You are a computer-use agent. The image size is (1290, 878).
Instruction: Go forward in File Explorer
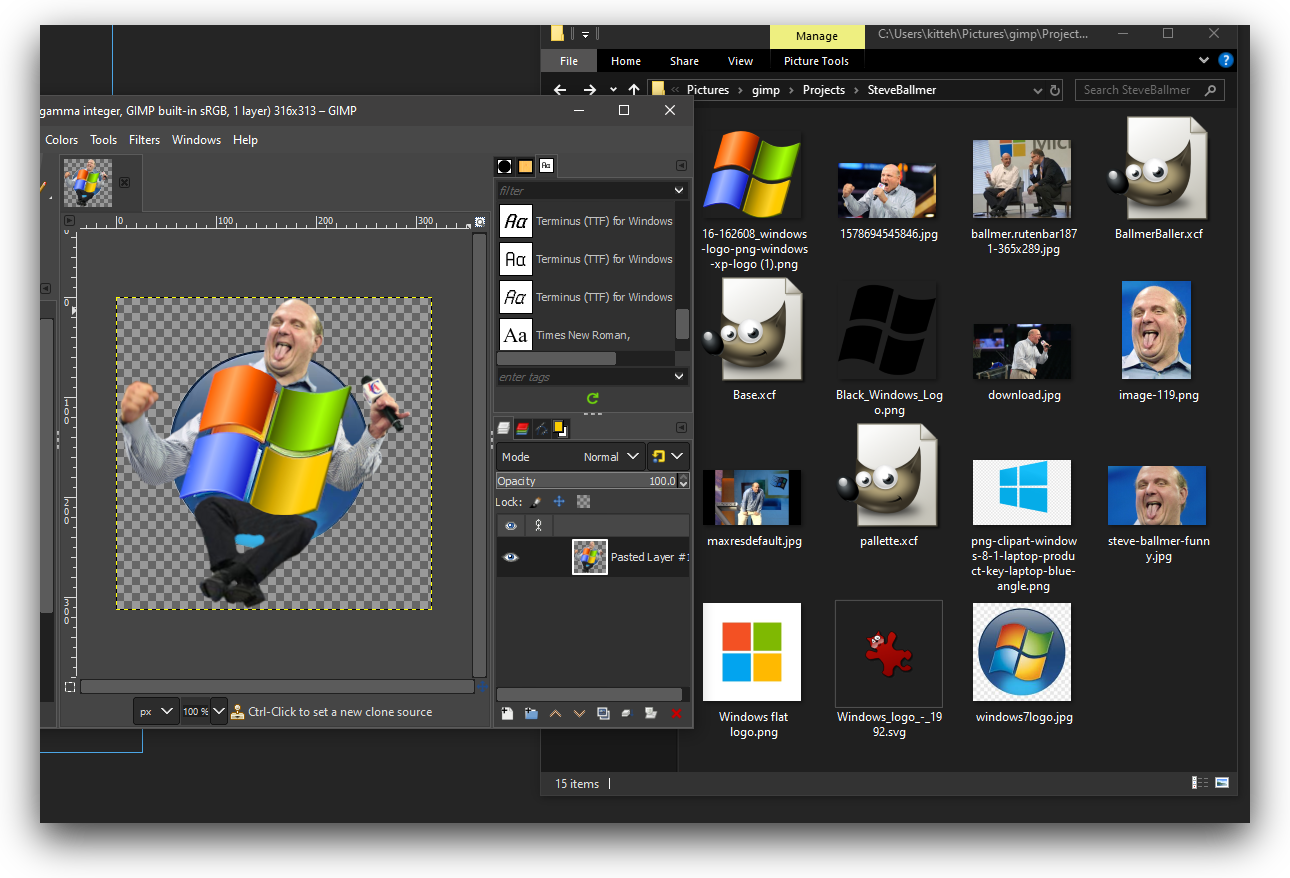tap(590, 90)
